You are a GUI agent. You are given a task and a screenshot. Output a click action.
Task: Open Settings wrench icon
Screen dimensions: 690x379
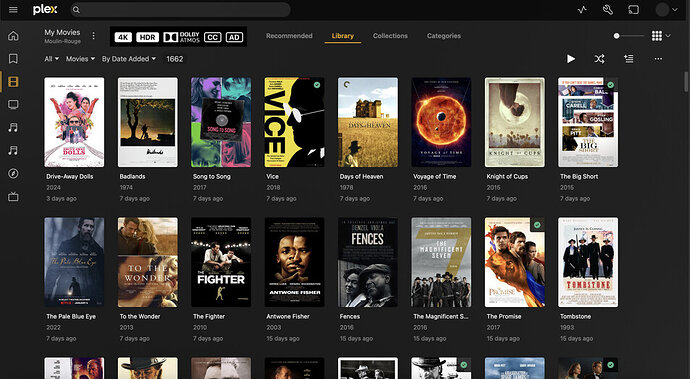click(x=608, y=10)
